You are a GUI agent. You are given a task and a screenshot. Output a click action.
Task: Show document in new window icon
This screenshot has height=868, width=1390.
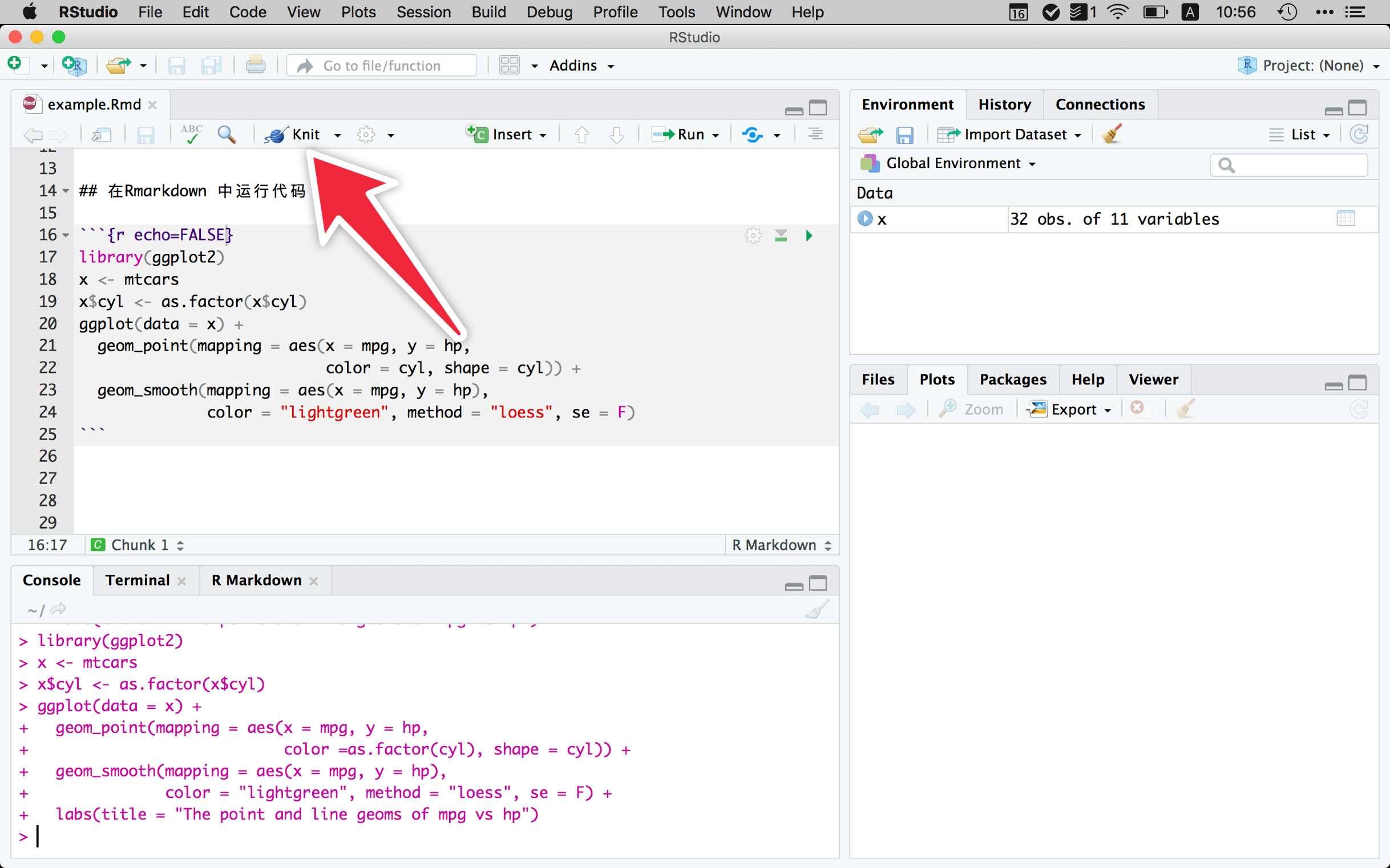pos(102,135)
